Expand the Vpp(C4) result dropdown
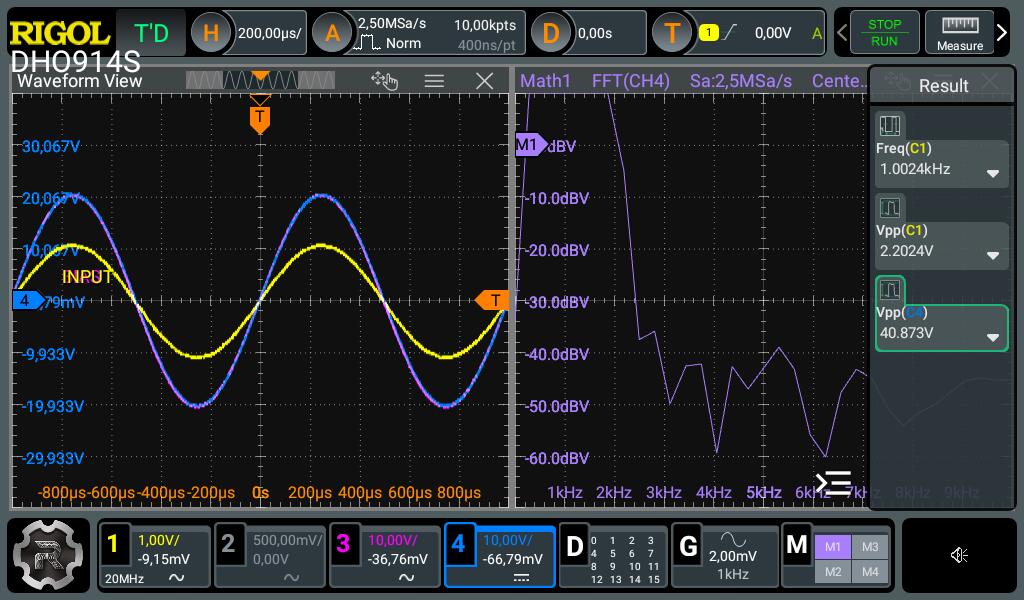The width and height of the screenshot is (1024, 600). tap(993, 338)
